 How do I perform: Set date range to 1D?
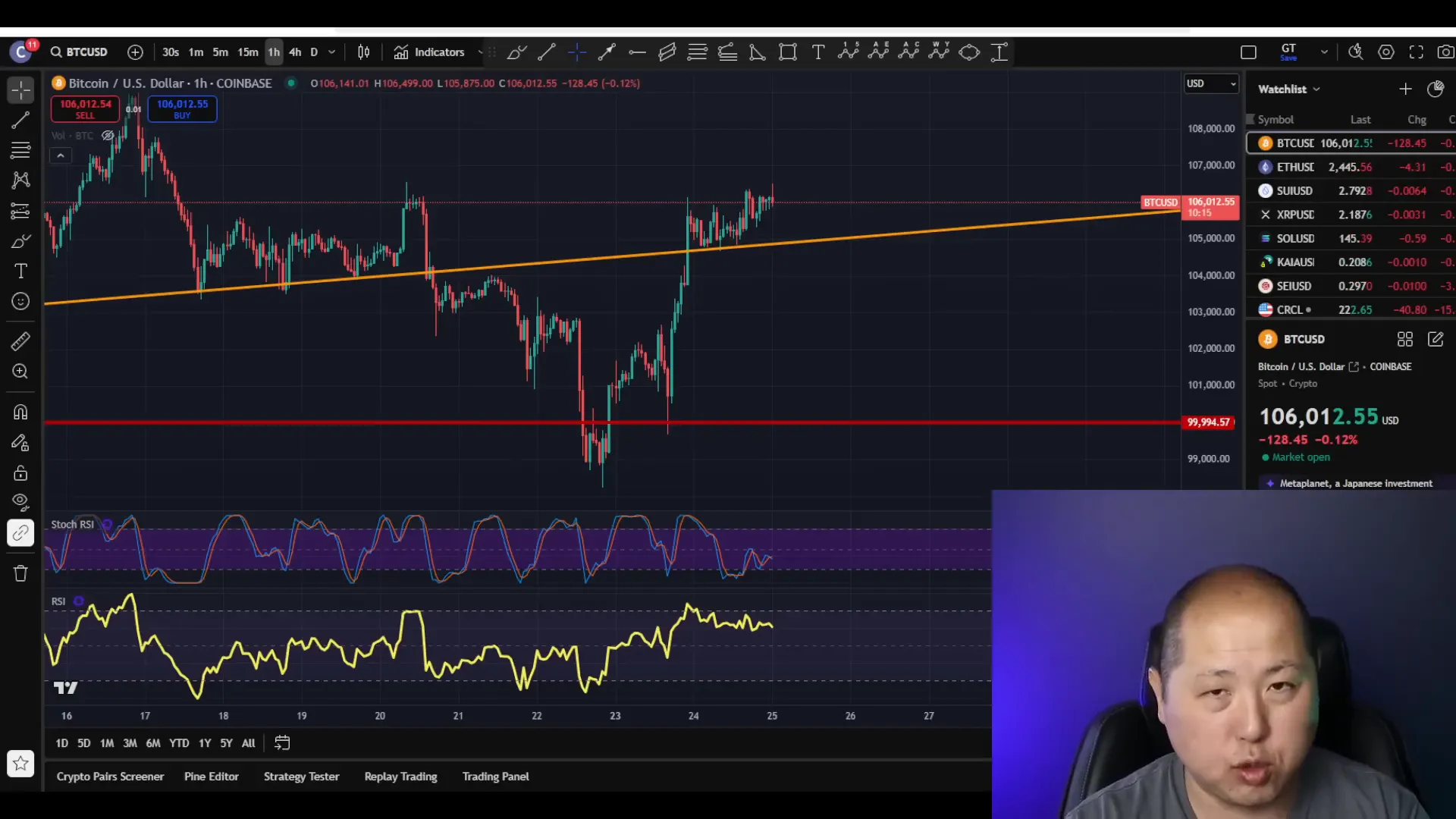tap(62, 743)
